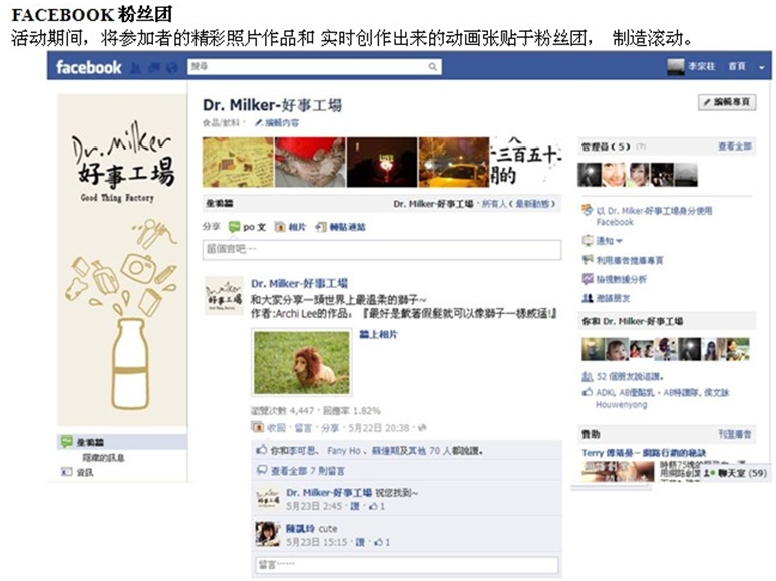Open the lion photo thumbnail in post

pyautogui.click(x=302, y=362)
